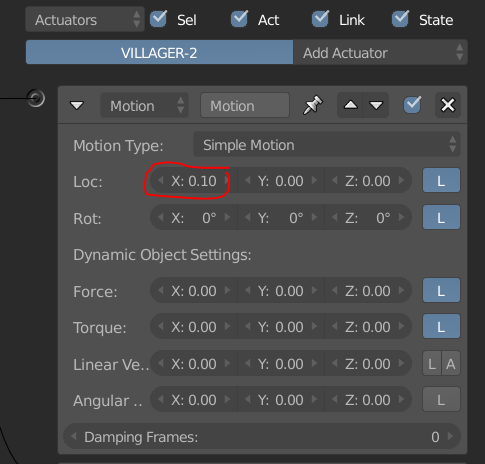Move Motion actuator up with up arrow
This screenshot has width=485, height=464.
click(x=350, y=105)
